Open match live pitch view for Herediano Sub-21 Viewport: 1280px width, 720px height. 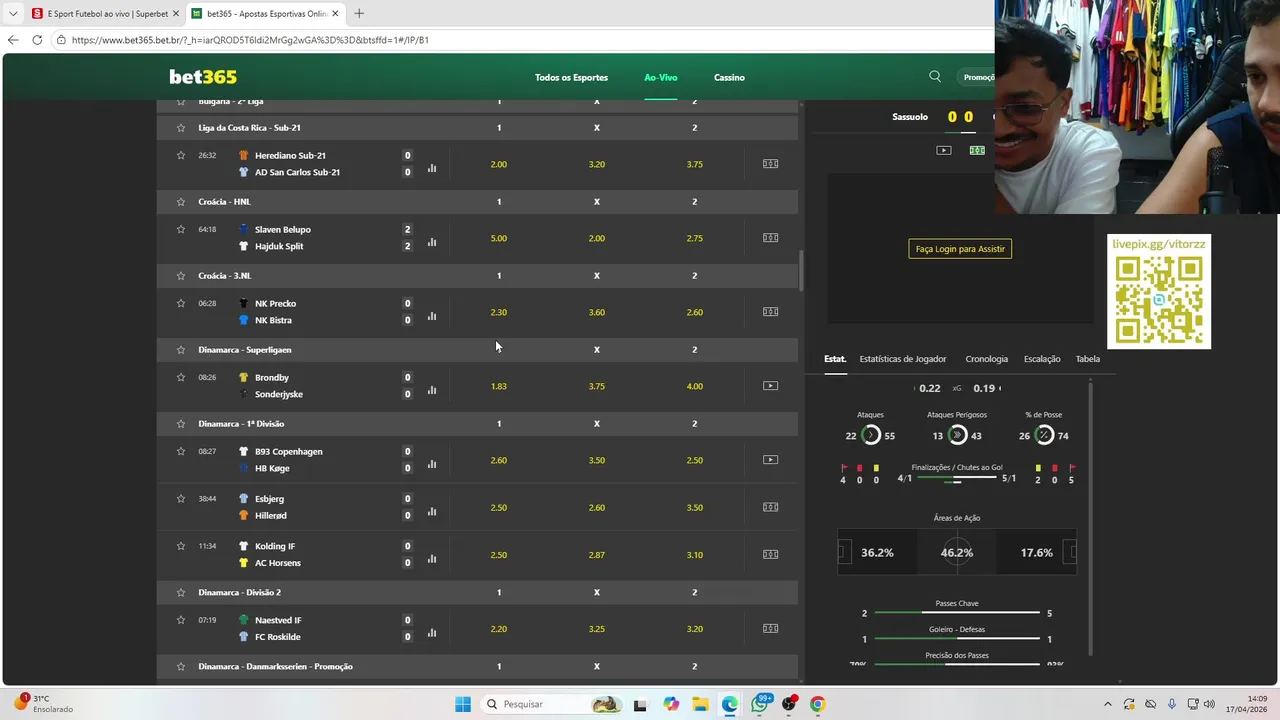(x=770, y=164)
